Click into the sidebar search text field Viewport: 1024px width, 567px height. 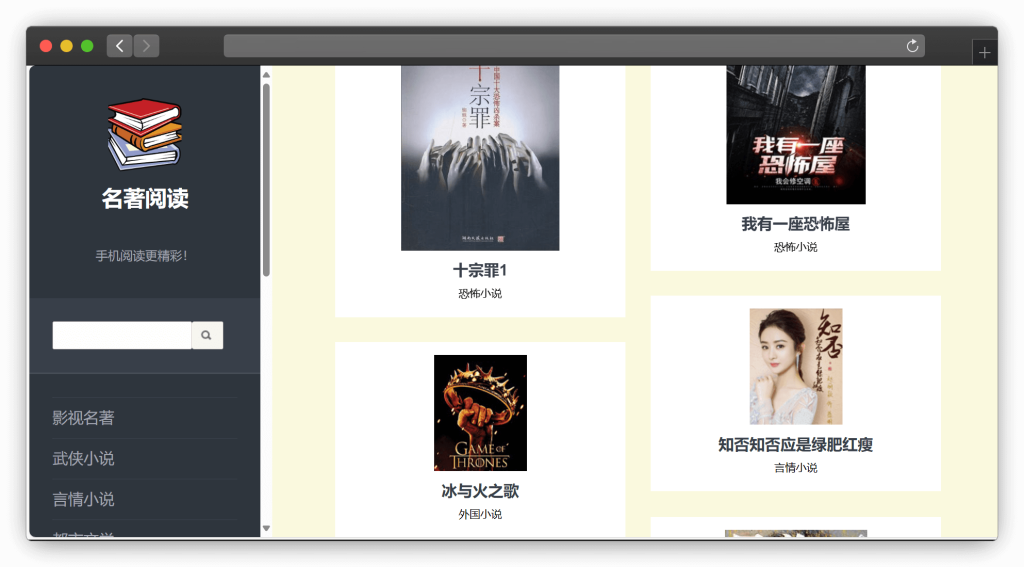122,335
